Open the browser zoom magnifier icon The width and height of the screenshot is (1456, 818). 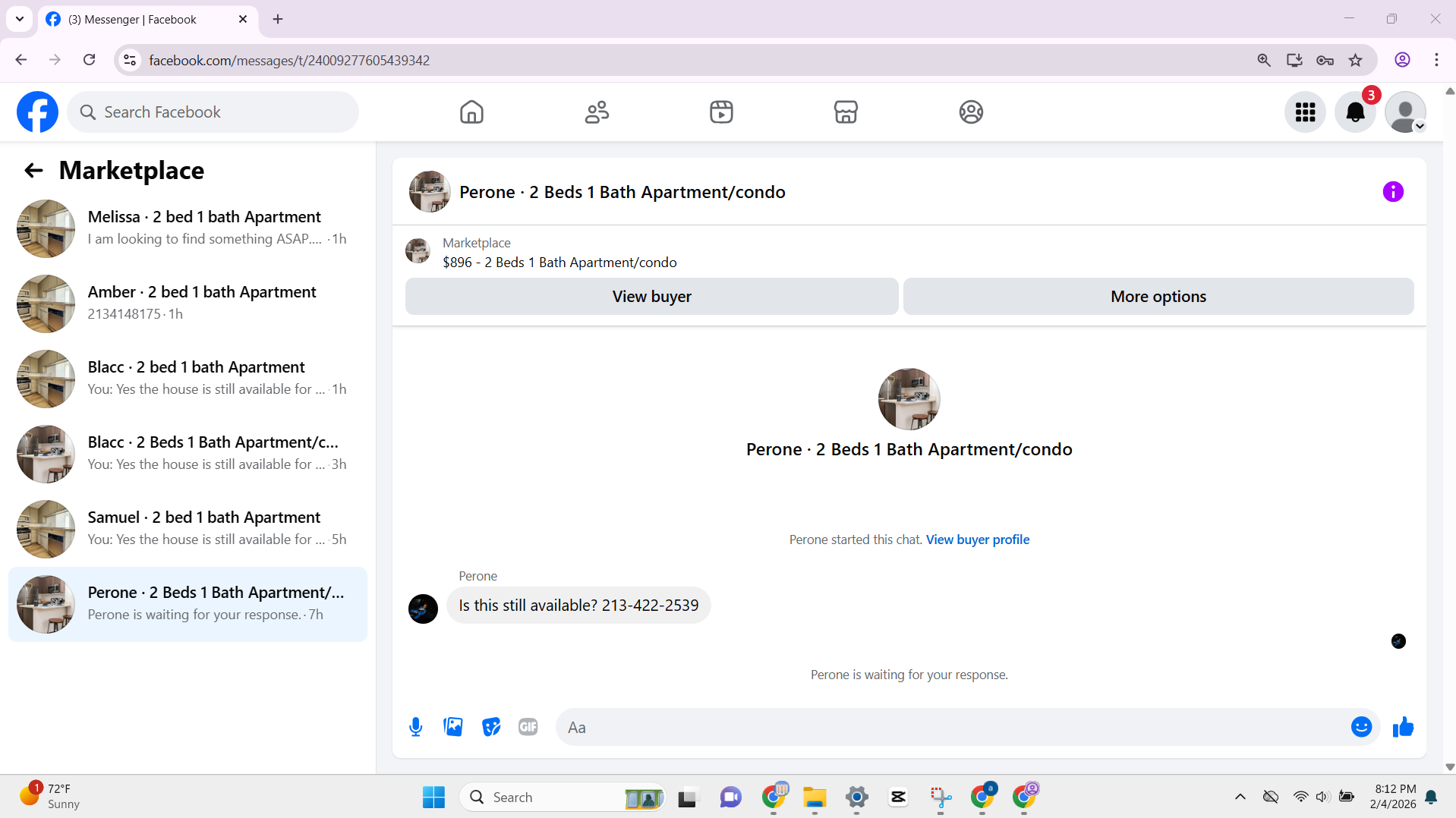point(1264,60)
